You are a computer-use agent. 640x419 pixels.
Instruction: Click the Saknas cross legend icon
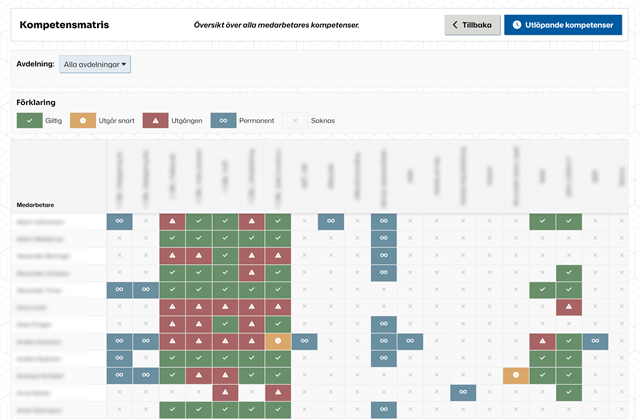pos(294,120)
